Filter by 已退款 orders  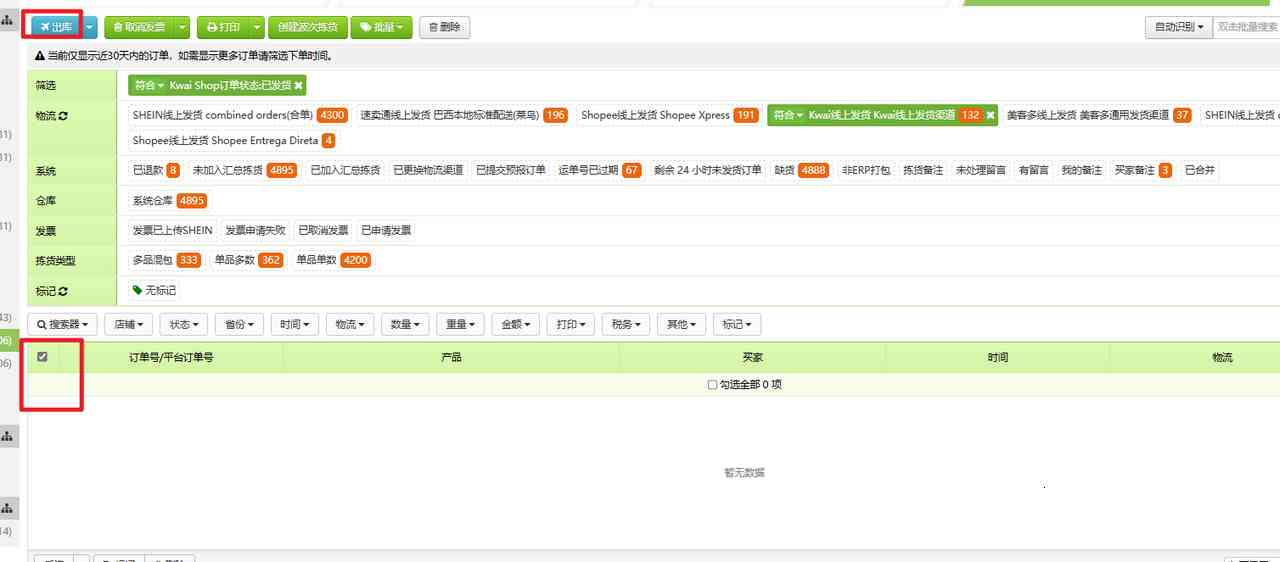(156, 170)
